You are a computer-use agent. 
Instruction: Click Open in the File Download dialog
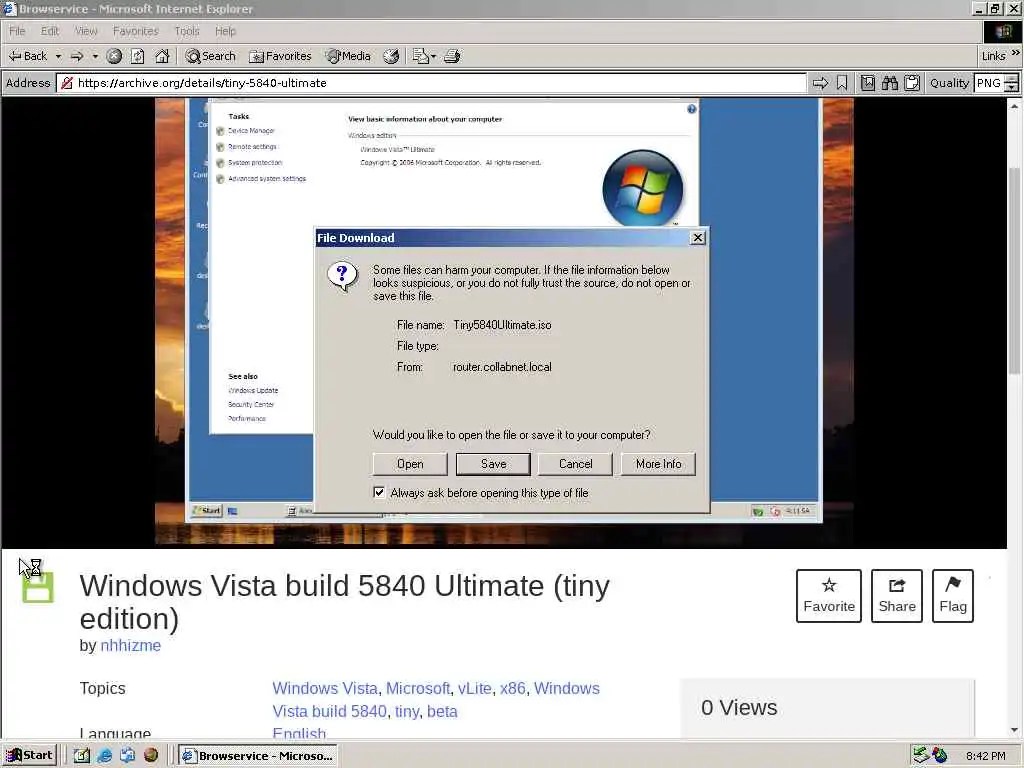[410, 464]
